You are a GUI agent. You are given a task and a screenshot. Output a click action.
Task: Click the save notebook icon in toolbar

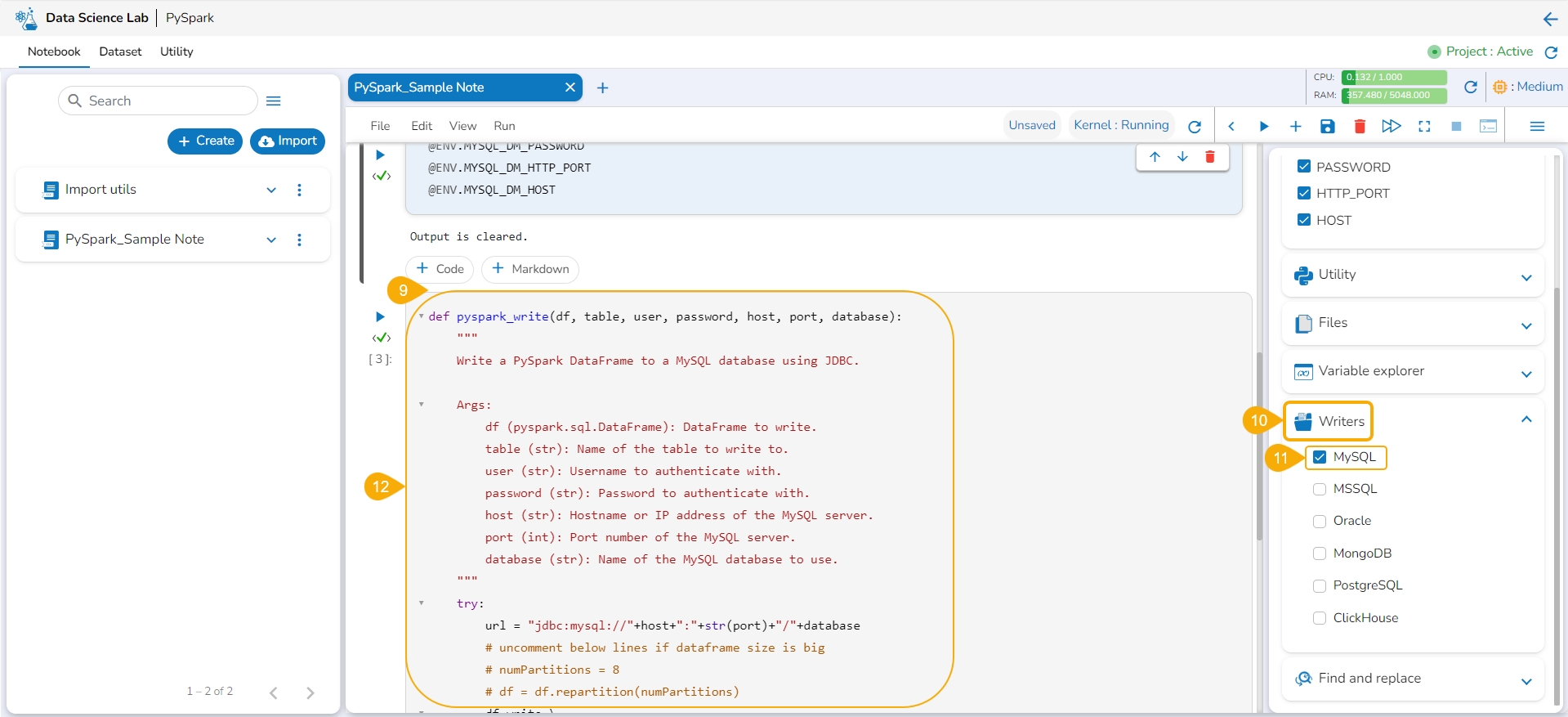(1327, 126)
